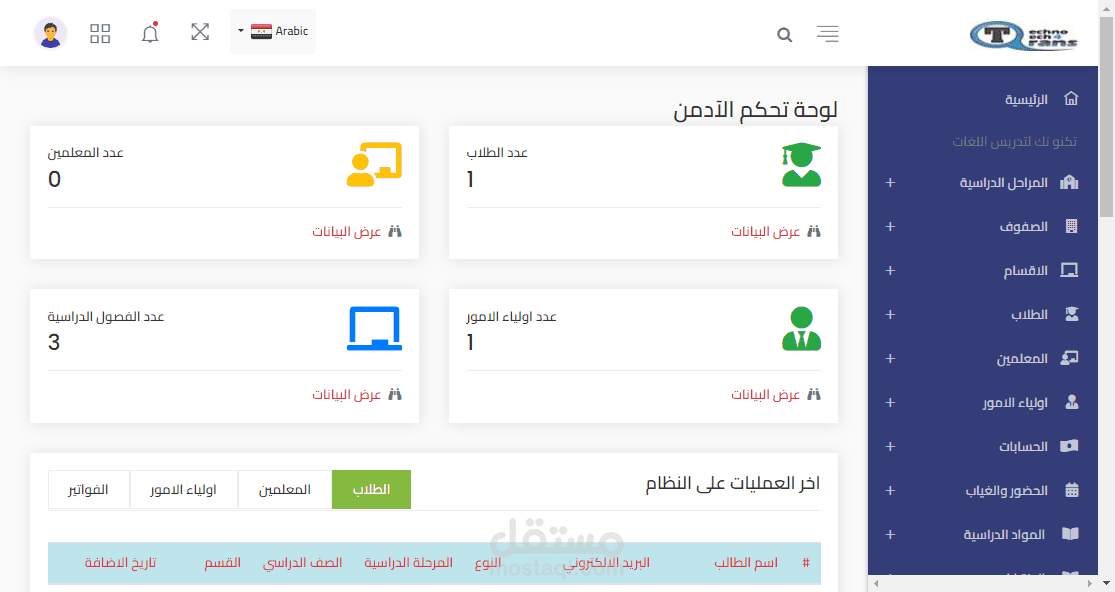
Task: Click the Techno Trans logo
Action: tap(1024, 35)
